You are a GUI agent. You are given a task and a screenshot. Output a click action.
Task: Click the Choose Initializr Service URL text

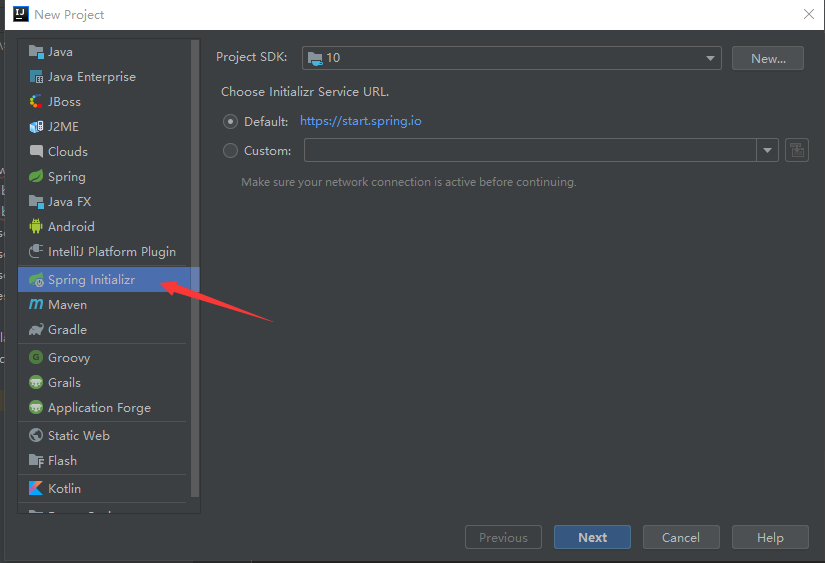click(305, 92)
